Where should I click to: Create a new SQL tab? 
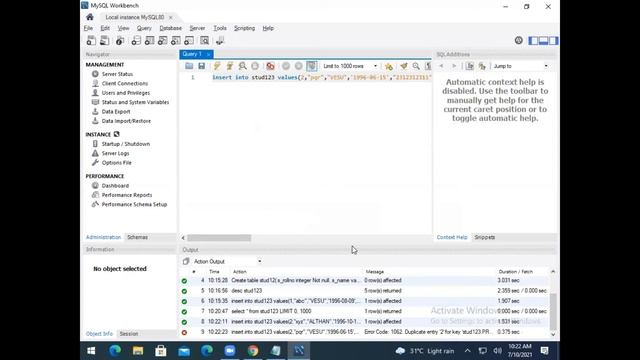click(91, 40)
